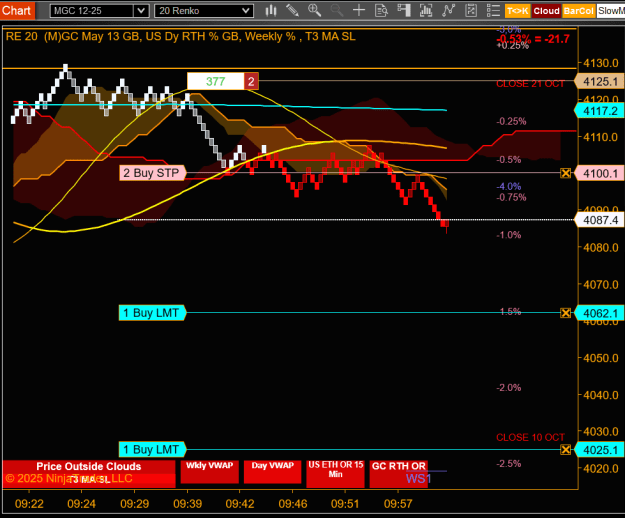
Task: Click the Day VWAP indicator box
Action: click(273, 472)
